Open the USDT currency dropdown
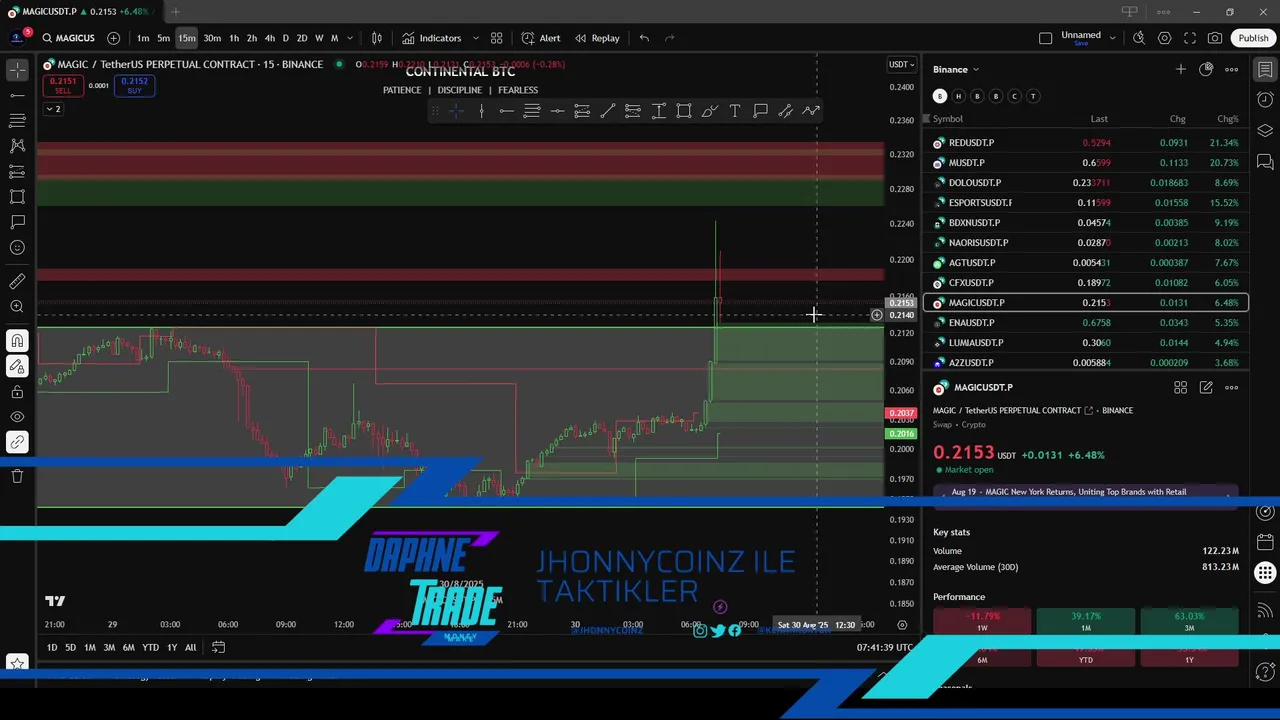 tap(901, 64)
